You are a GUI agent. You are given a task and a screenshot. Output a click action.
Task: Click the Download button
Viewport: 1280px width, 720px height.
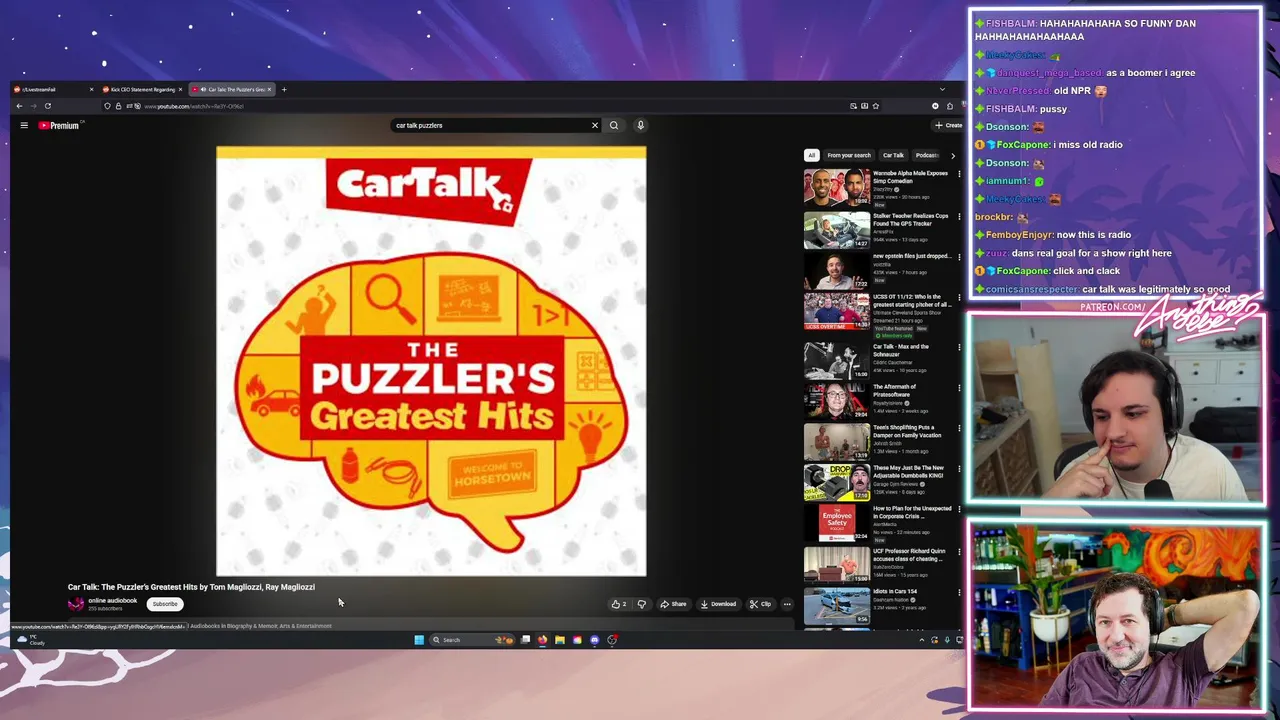(x=718, y=604)
